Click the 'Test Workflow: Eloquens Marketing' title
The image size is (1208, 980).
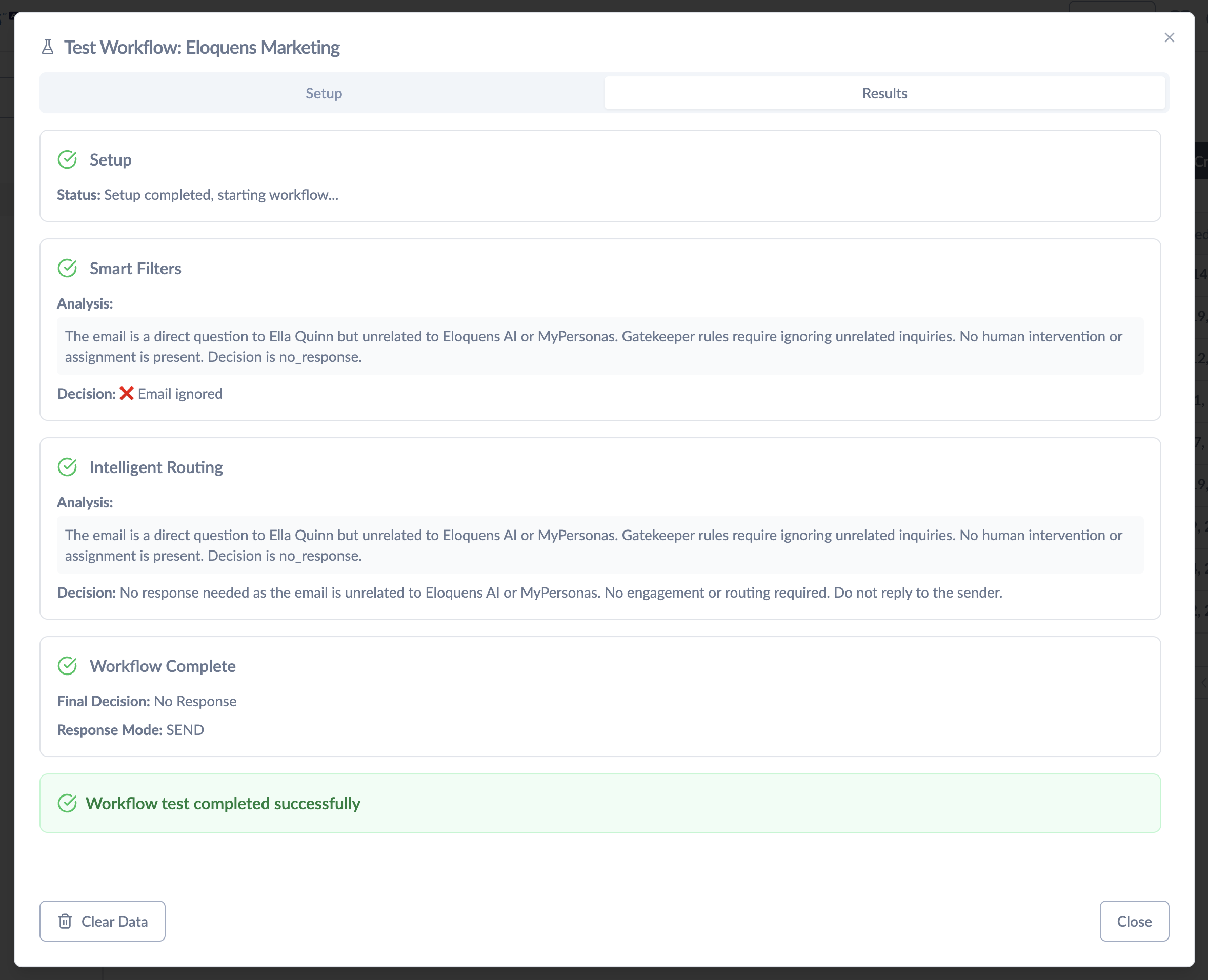coord(202,47)
